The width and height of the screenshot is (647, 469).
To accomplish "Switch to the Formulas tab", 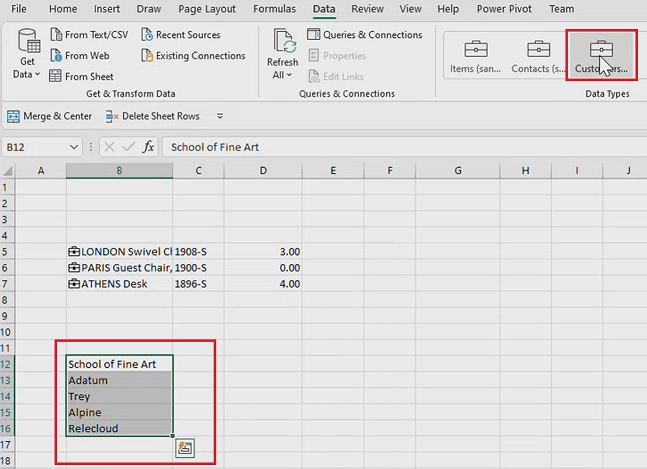I will 274,9.
